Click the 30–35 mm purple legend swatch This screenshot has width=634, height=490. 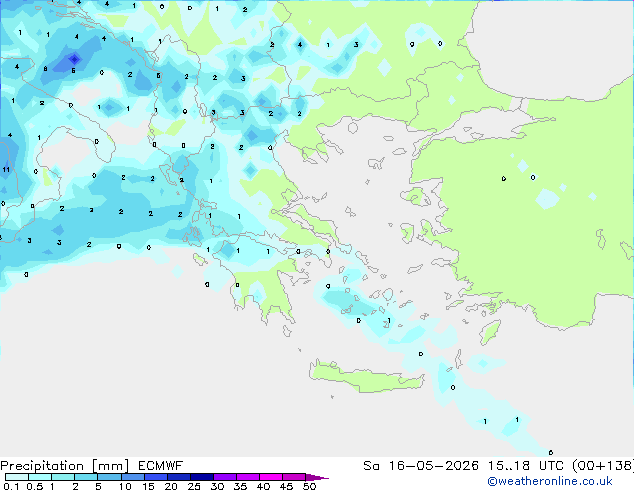tap(225, 477)
